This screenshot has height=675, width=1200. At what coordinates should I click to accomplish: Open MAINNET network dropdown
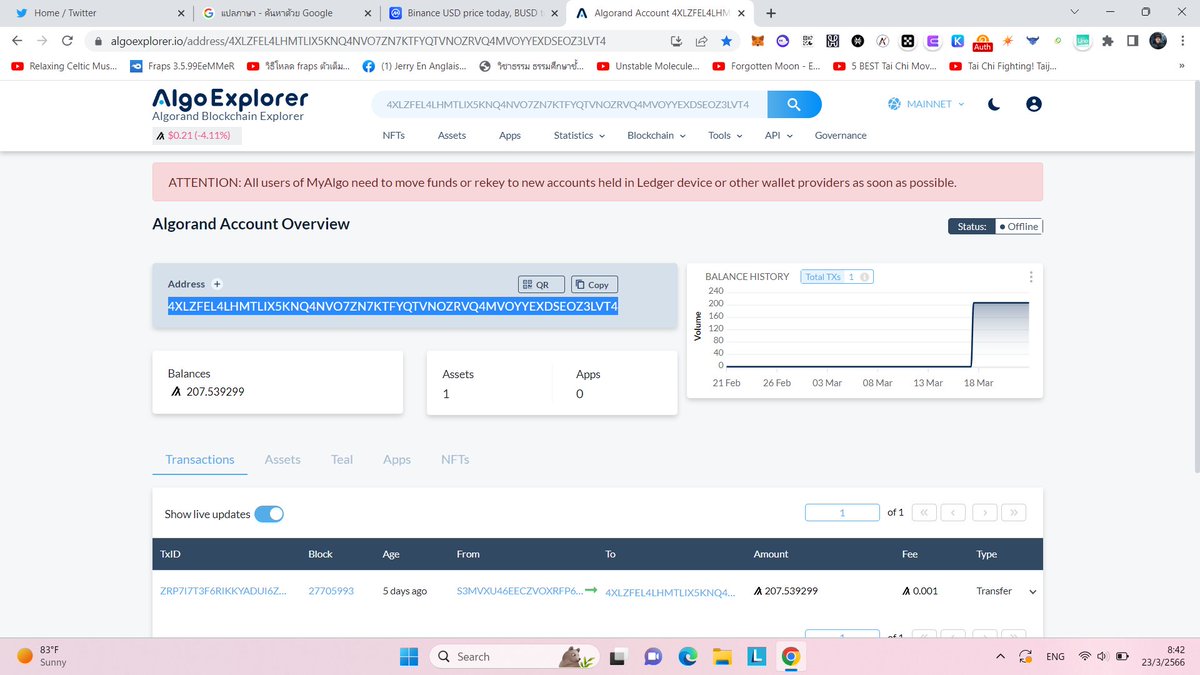(926, 104)
